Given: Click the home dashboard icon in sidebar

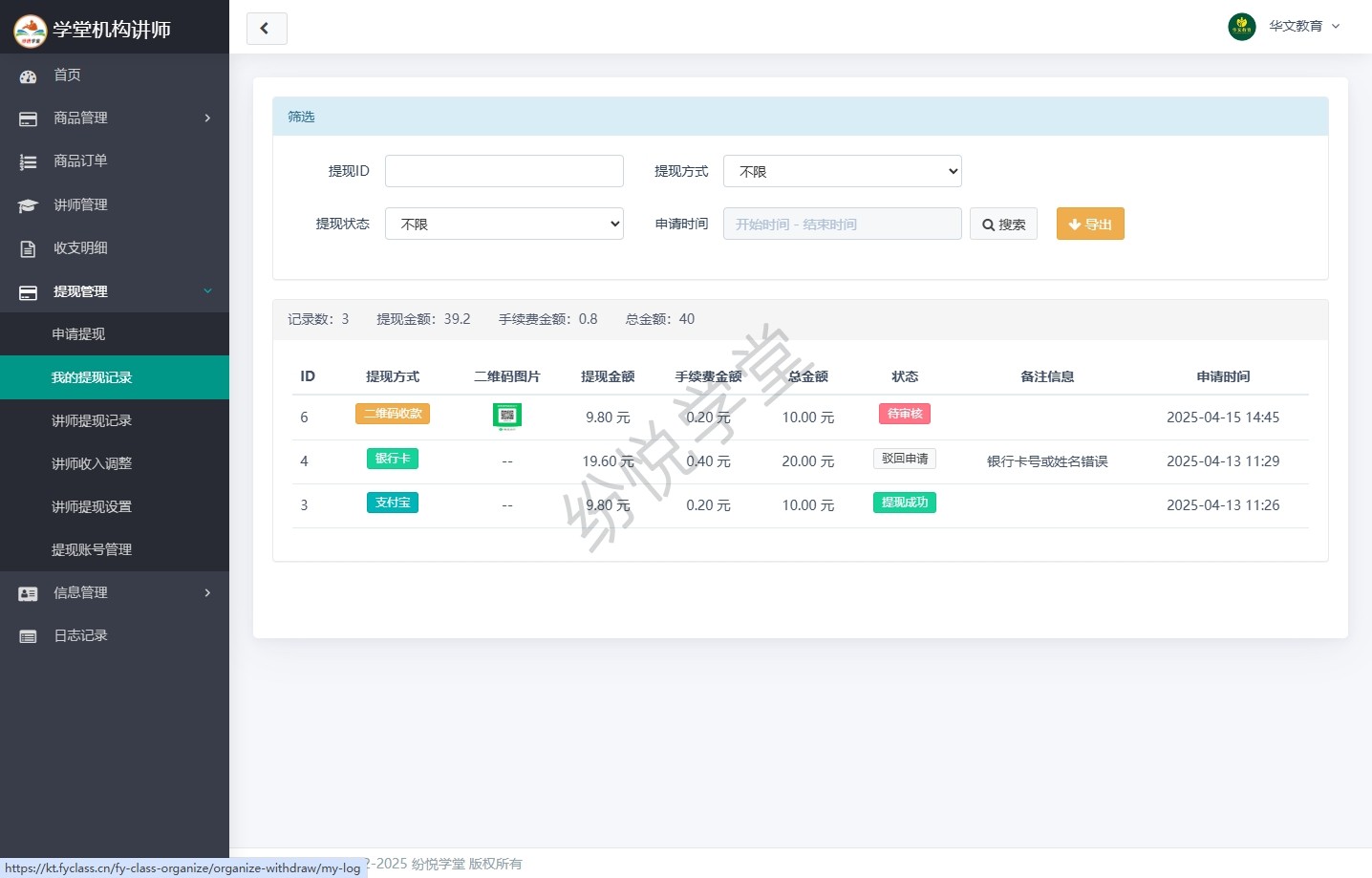Looking at the screenshot, I should (x=28, y=76).
